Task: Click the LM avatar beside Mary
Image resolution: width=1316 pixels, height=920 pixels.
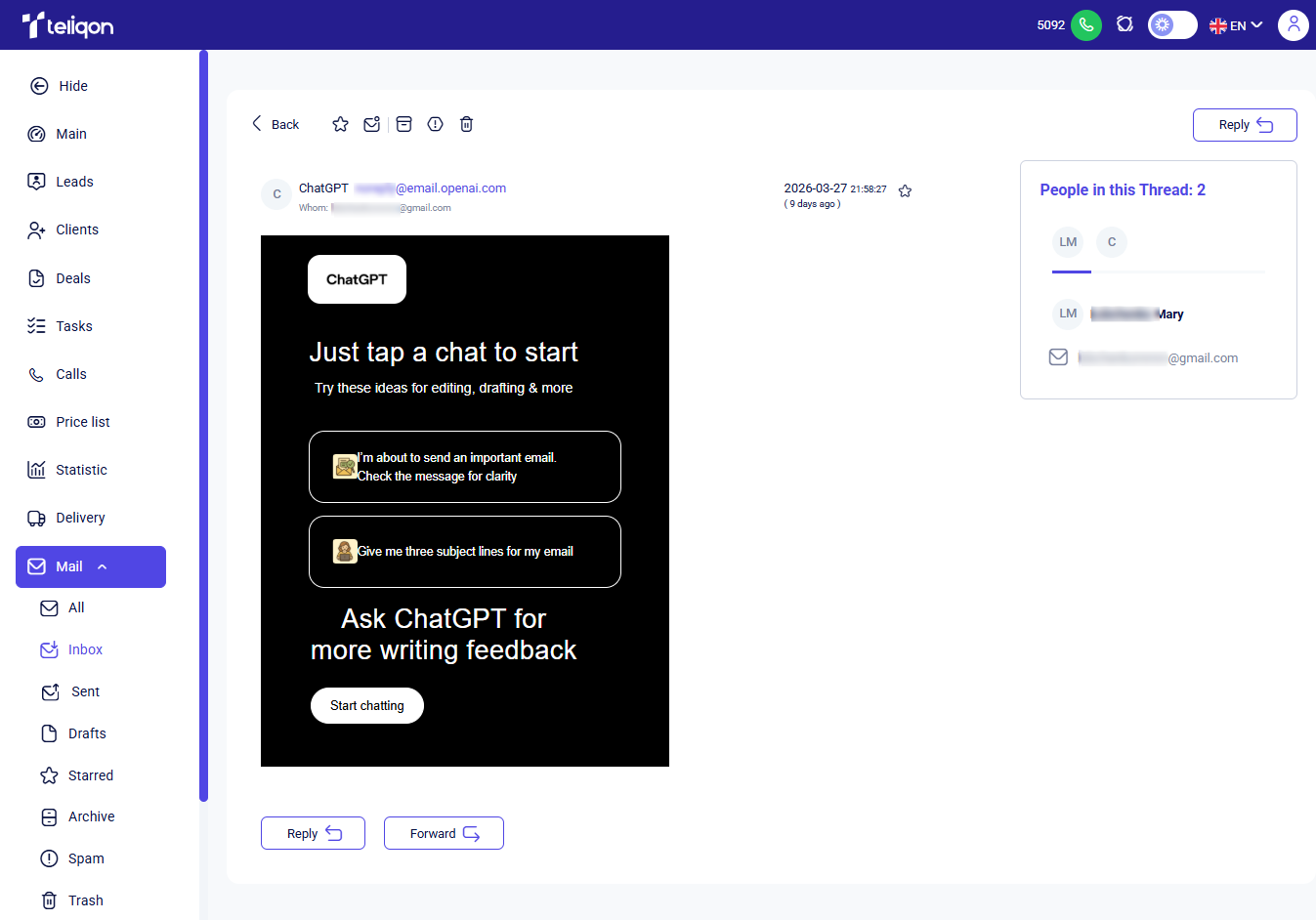Action: click(x=1068, y=314)
